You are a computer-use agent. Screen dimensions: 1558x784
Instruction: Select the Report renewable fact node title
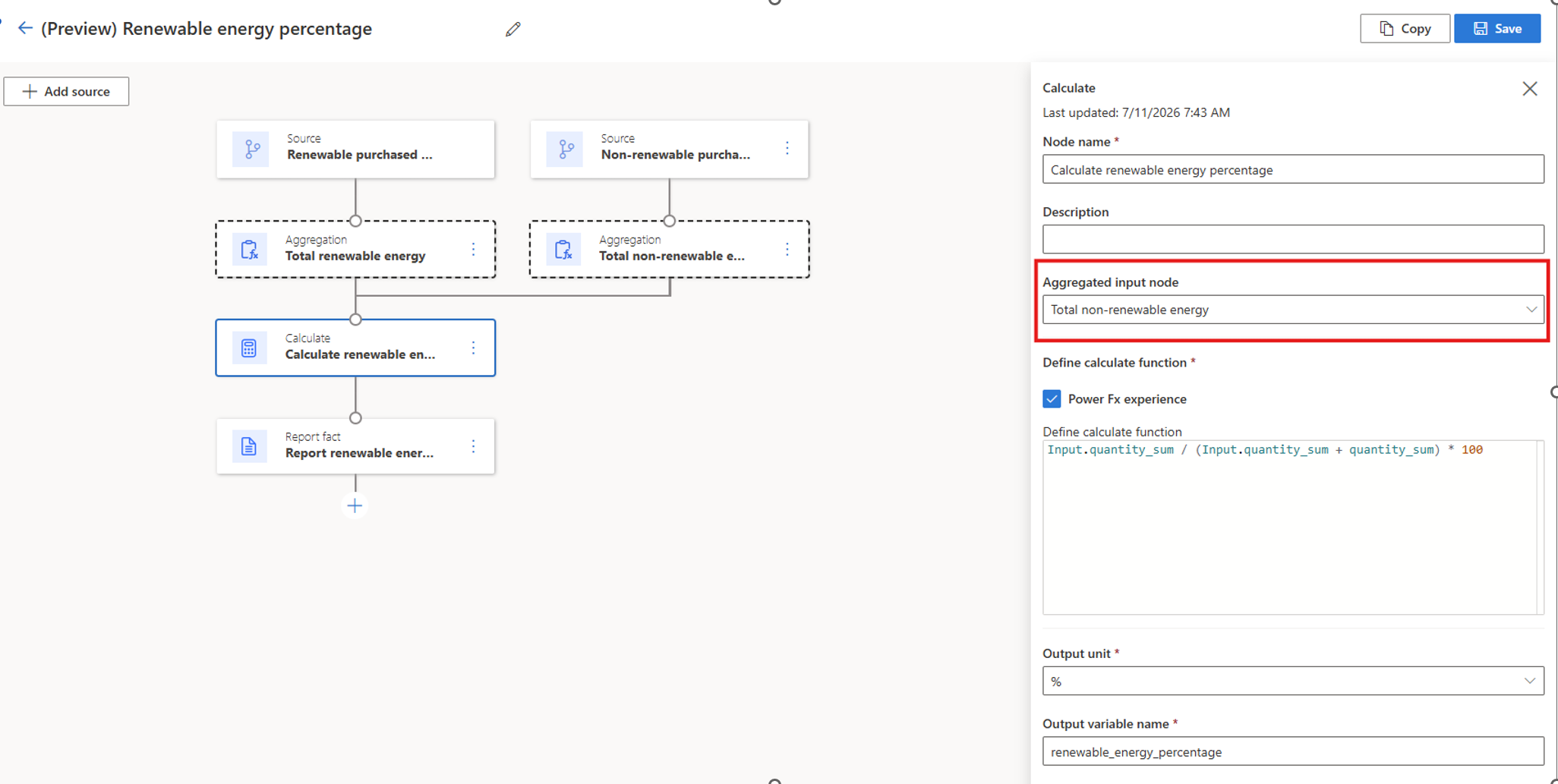(360, 453)
